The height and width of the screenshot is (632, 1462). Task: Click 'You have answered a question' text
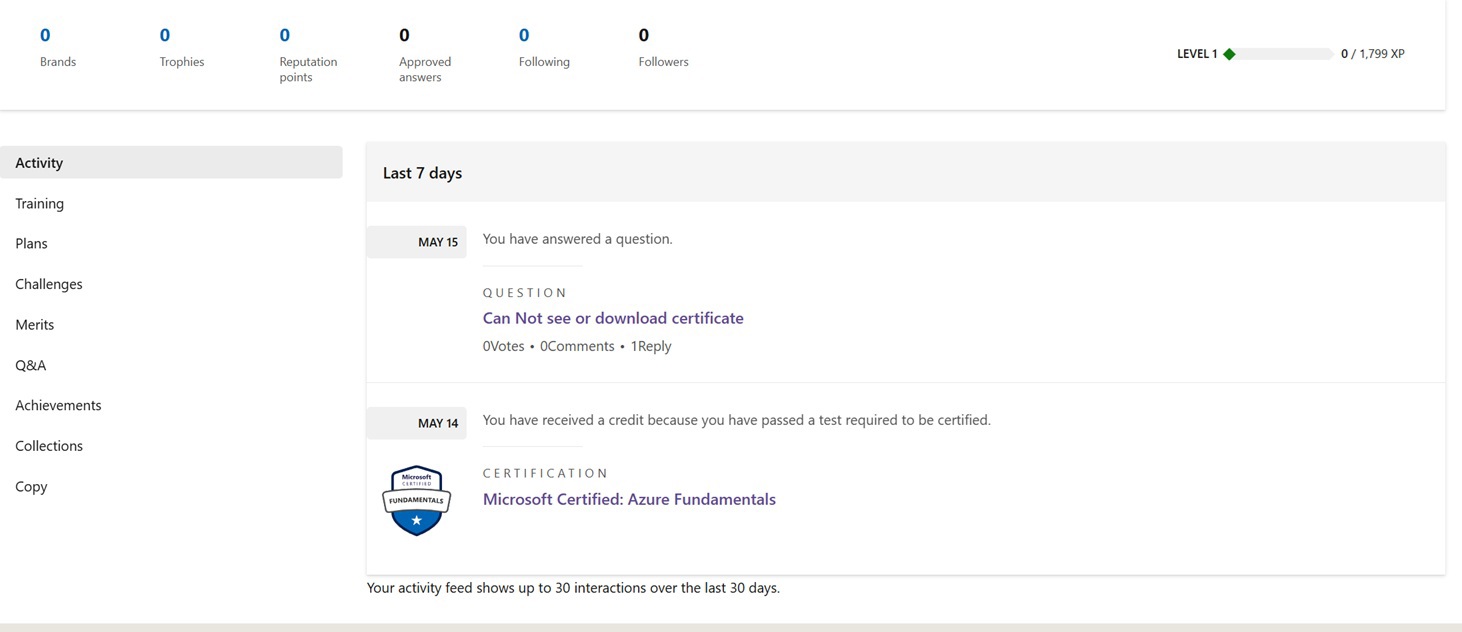pyautogui.click(x=578, y=239)
